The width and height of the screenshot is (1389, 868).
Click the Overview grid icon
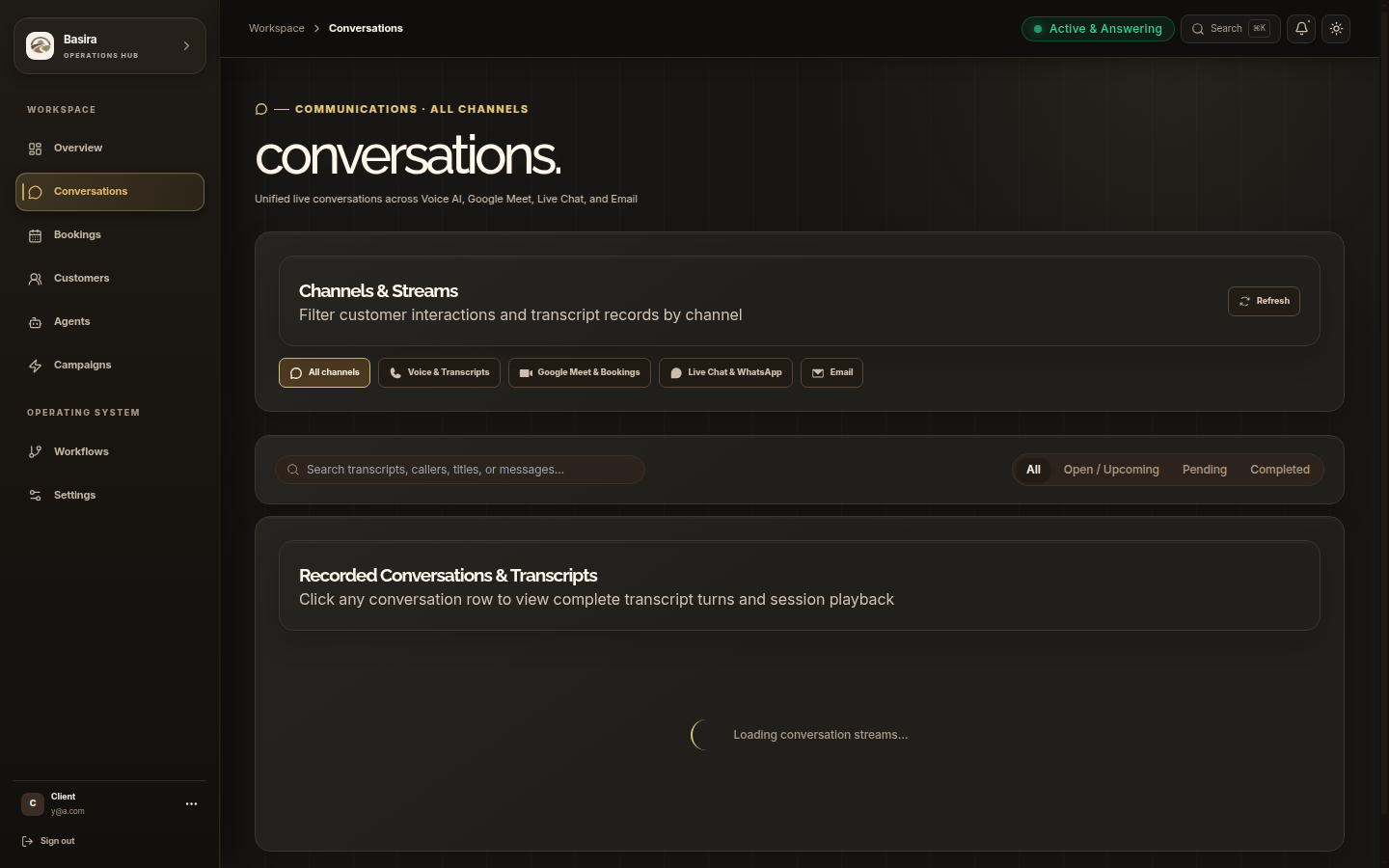click(36, 149)
